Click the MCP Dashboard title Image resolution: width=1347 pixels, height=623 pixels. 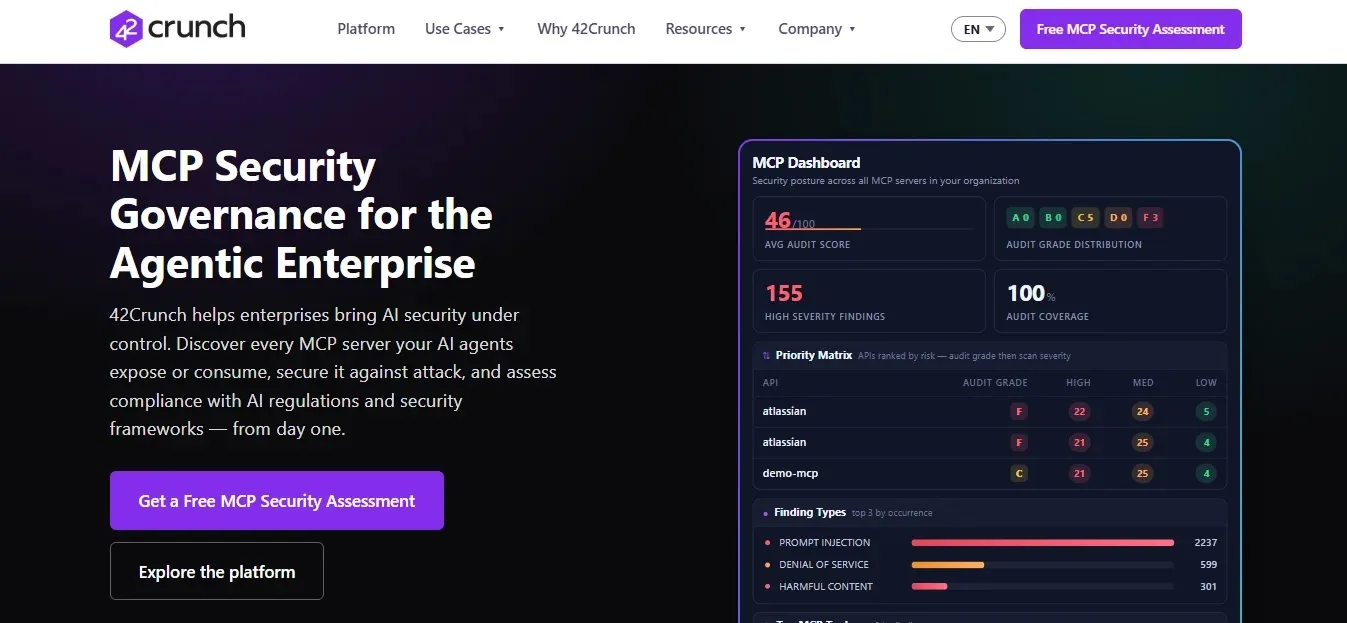[806, 162]
